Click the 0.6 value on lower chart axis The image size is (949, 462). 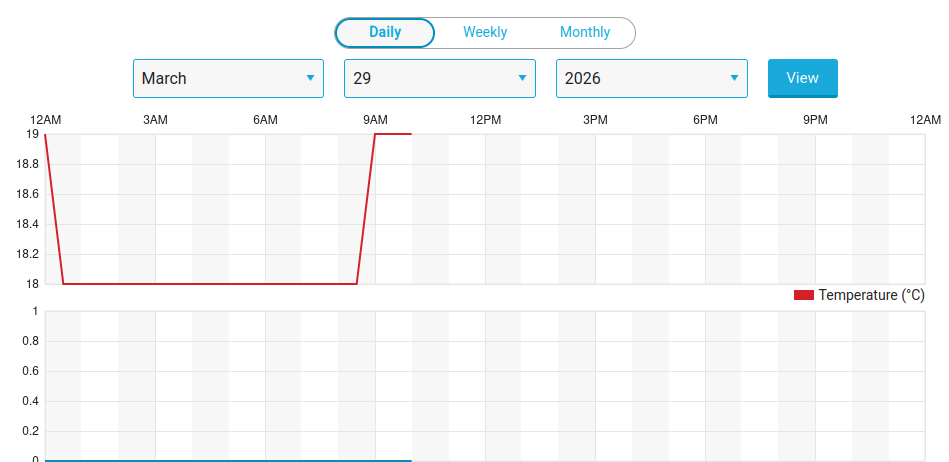(30, 372)
